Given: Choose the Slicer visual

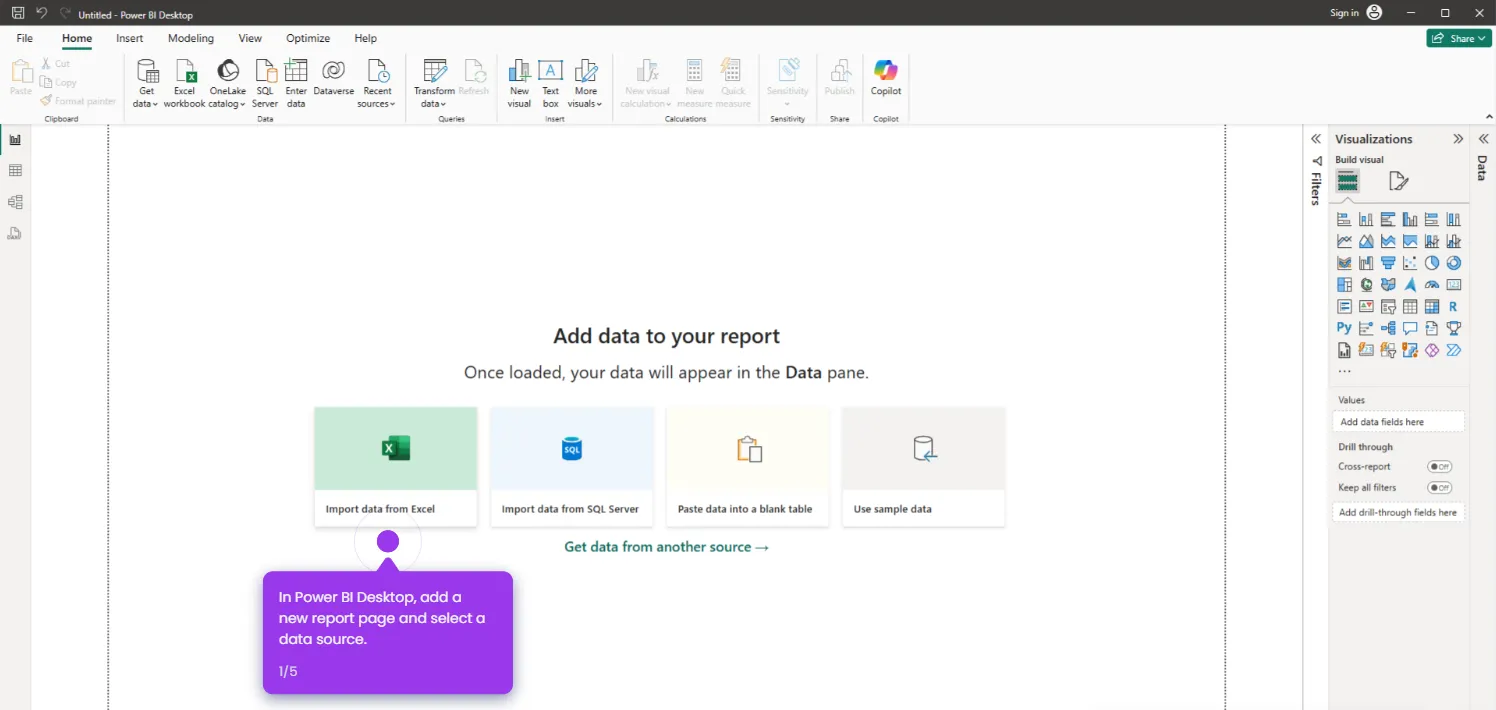Looking at the screenshot, I should point(1388,307).
